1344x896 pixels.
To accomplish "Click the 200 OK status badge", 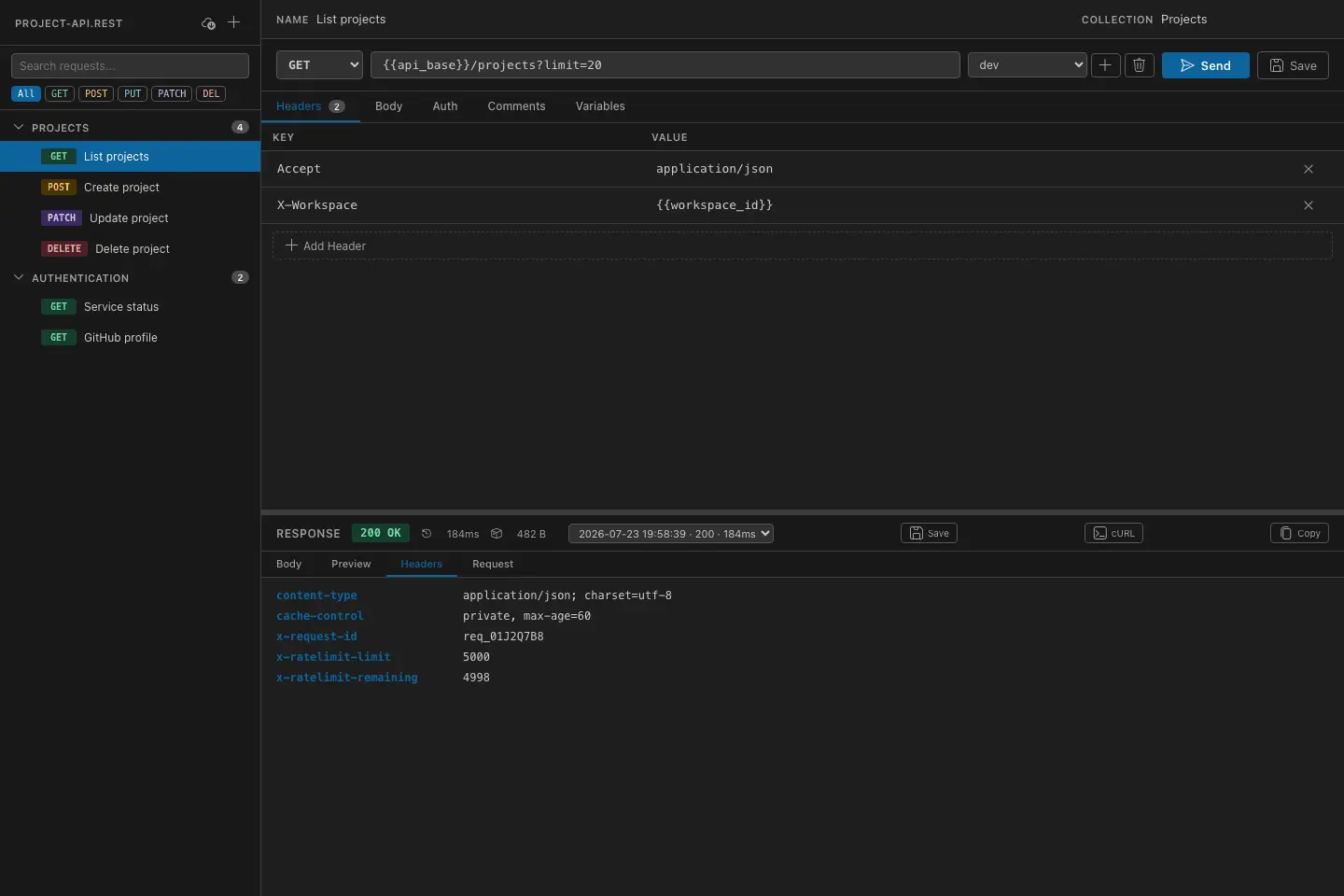I will click(x=381, y=533).
